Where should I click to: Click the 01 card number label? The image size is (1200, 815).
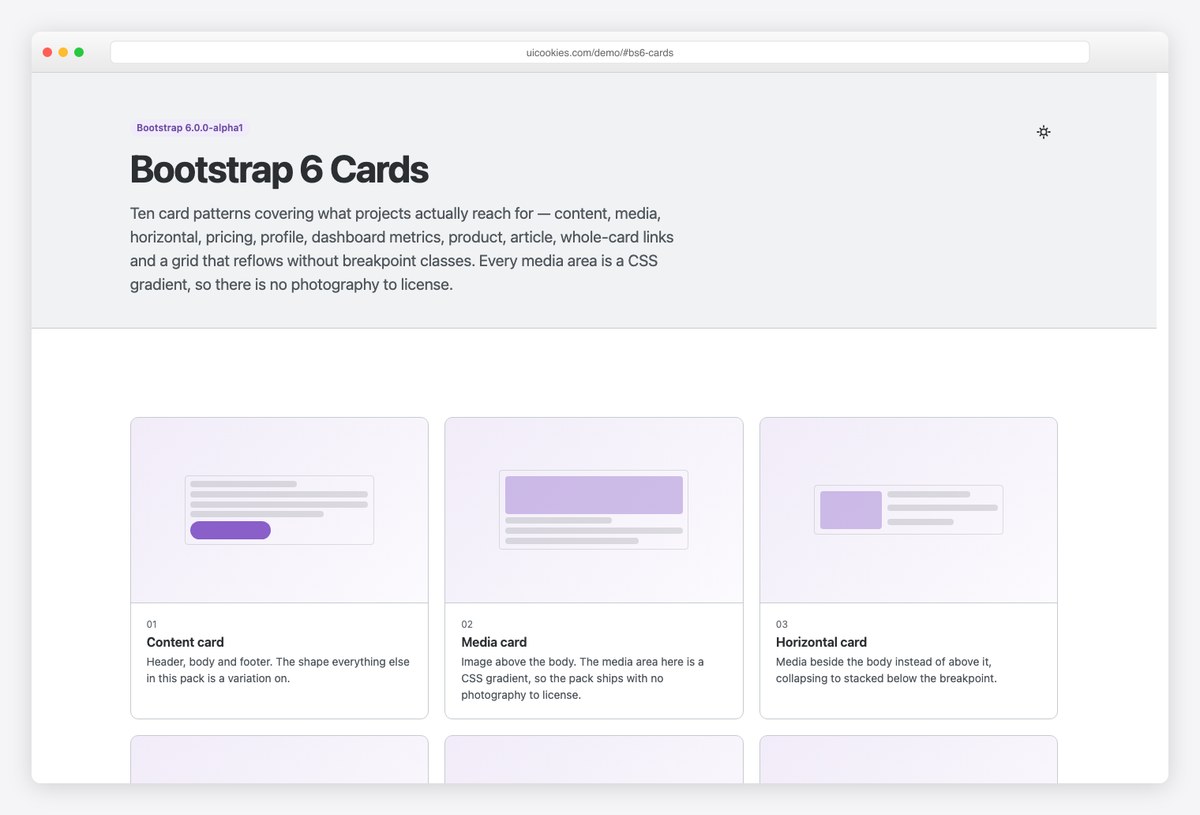[x=152, y=624]
